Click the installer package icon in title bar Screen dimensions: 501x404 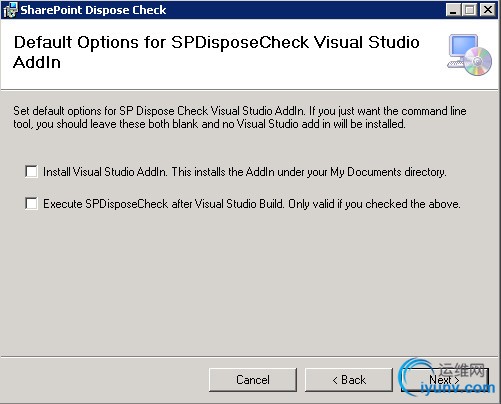click(x=9, y=10)
